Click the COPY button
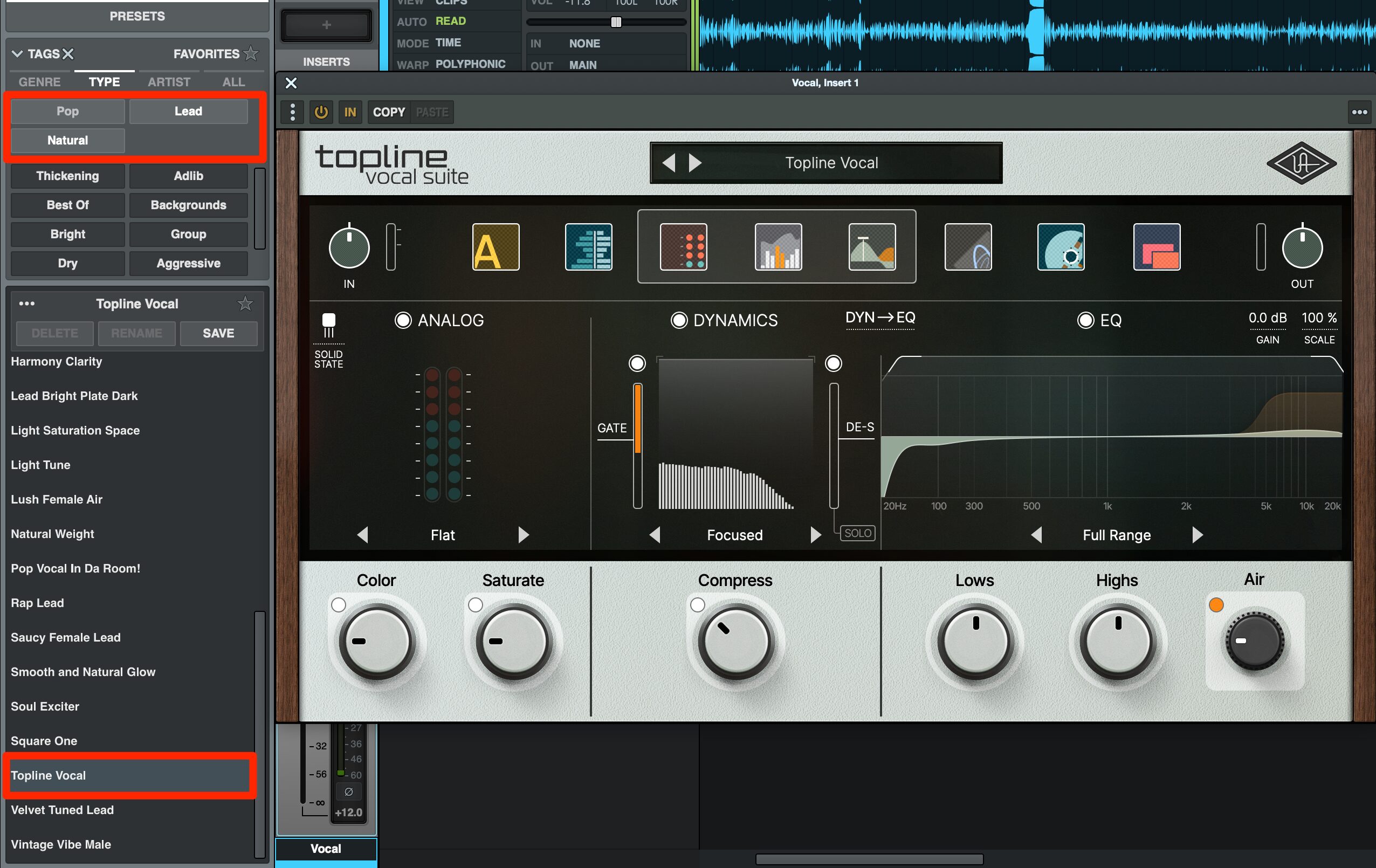This screenshot has width=1376, height=868. pos(389,112)
